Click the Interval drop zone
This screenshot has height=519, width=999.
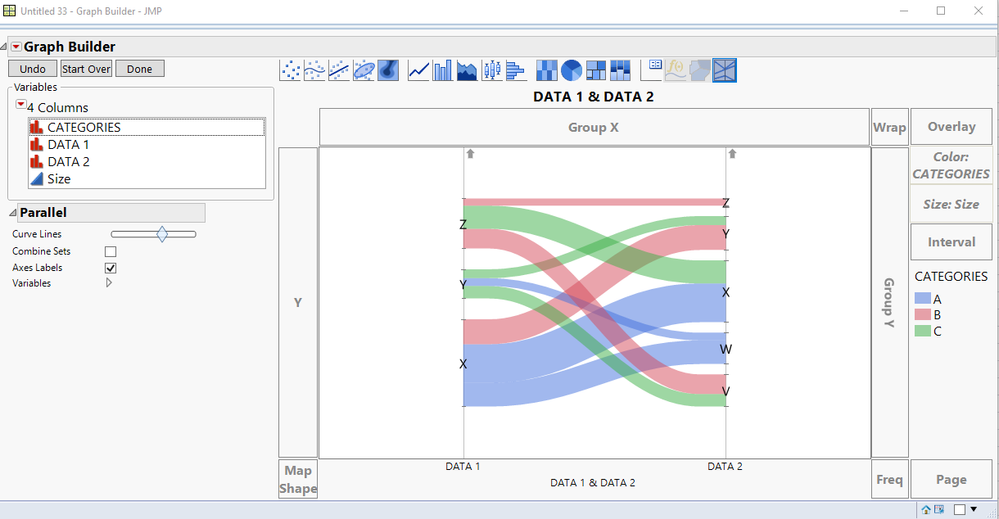[x=951, y=242]
